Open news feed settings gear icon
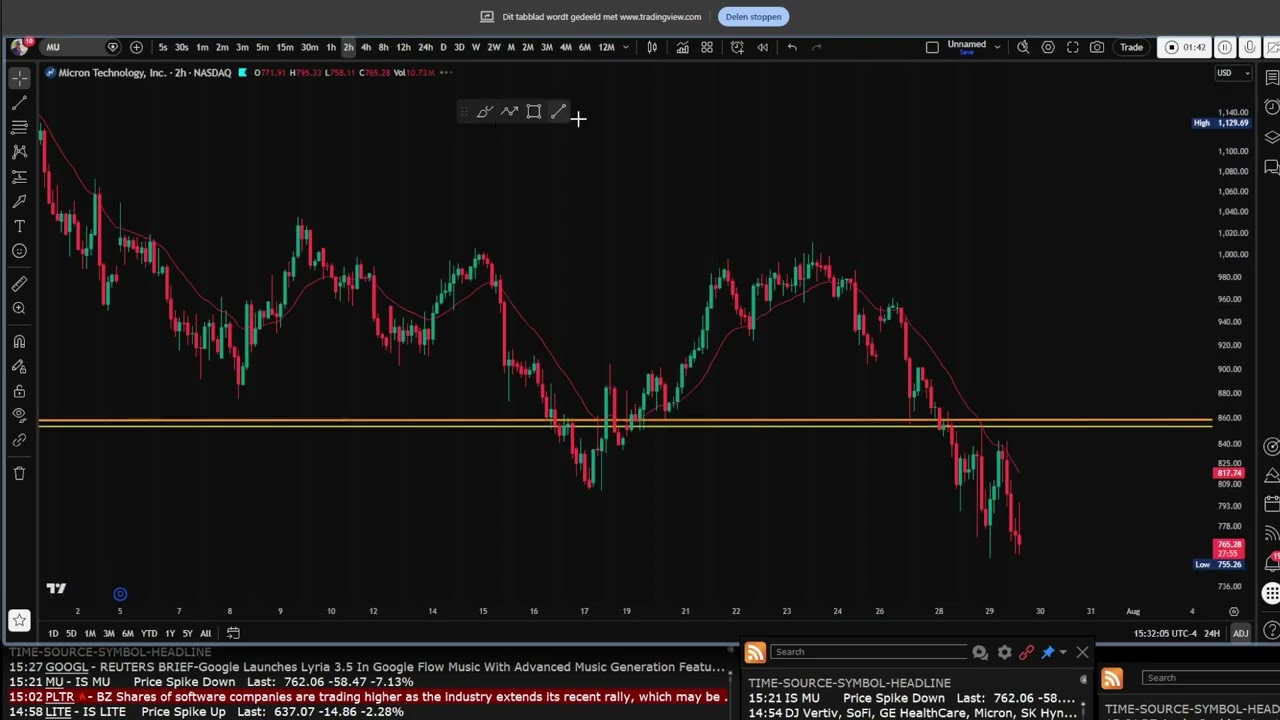Viewport: 1280px width, 720px height. point(1004,653)
